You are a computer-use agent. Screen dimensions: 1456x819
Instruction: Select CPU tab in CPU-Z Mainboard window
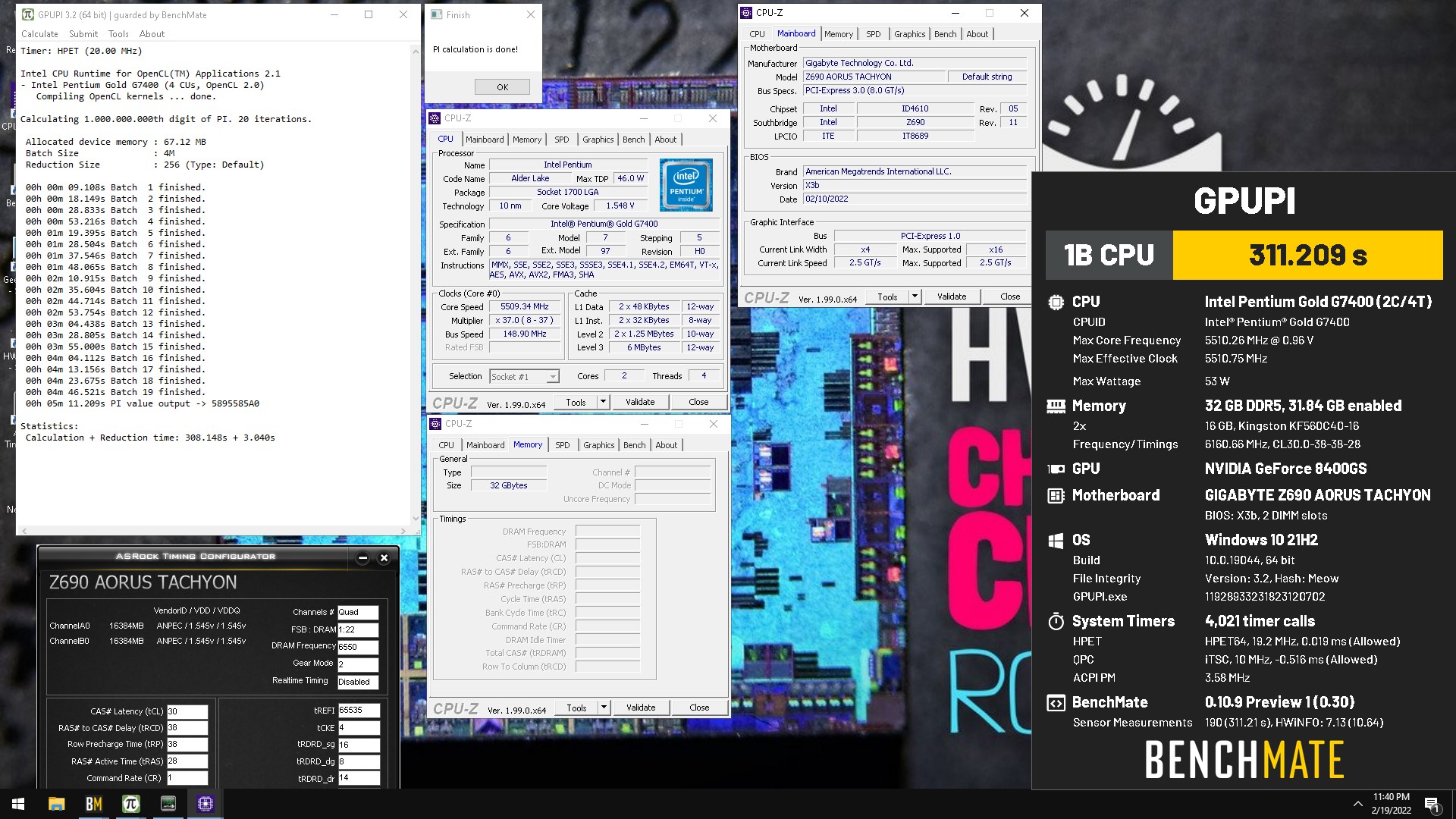[x=757, y=34]
